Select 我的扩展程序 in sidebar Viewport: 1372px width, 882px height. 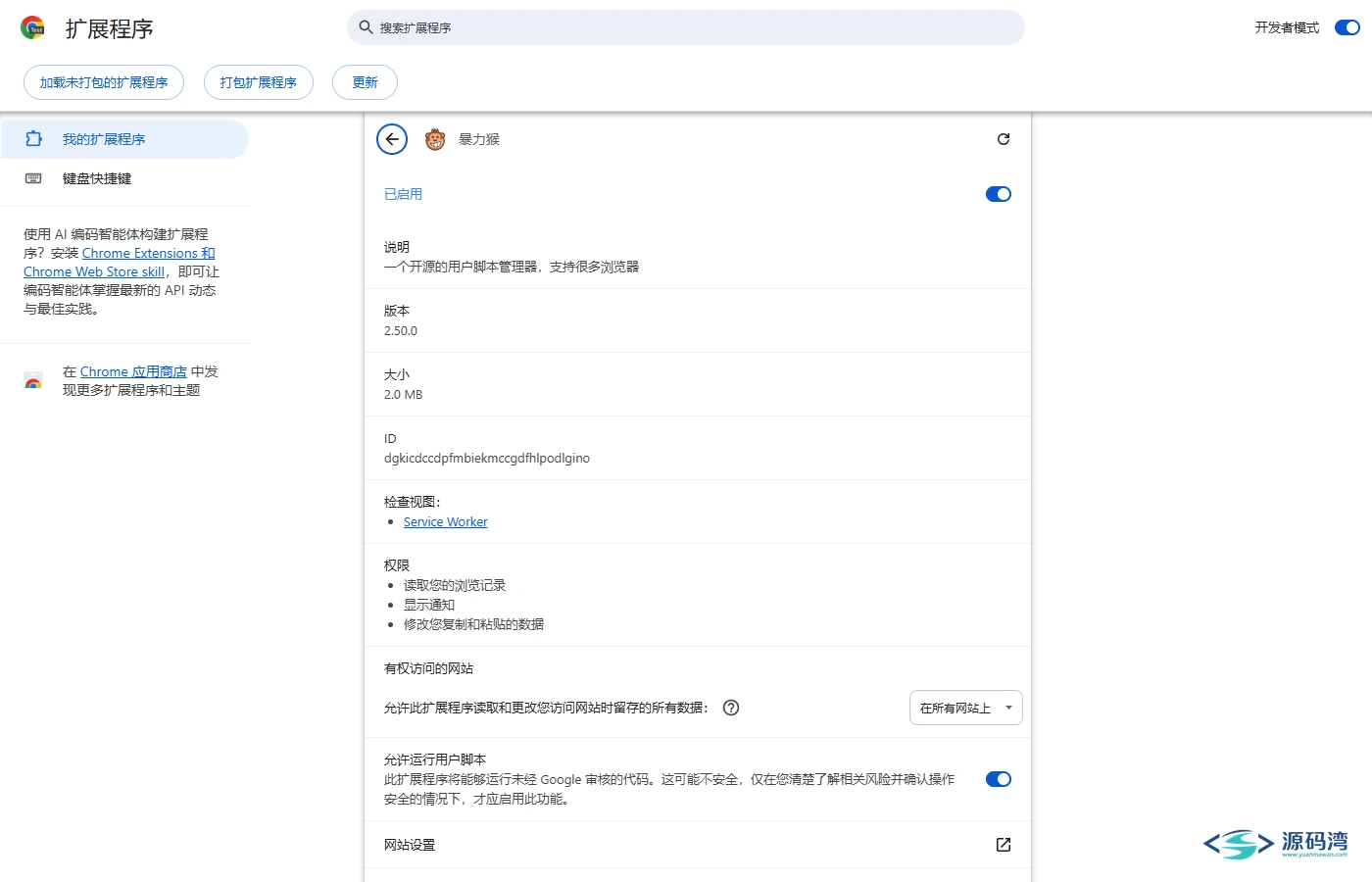(124, 139)
